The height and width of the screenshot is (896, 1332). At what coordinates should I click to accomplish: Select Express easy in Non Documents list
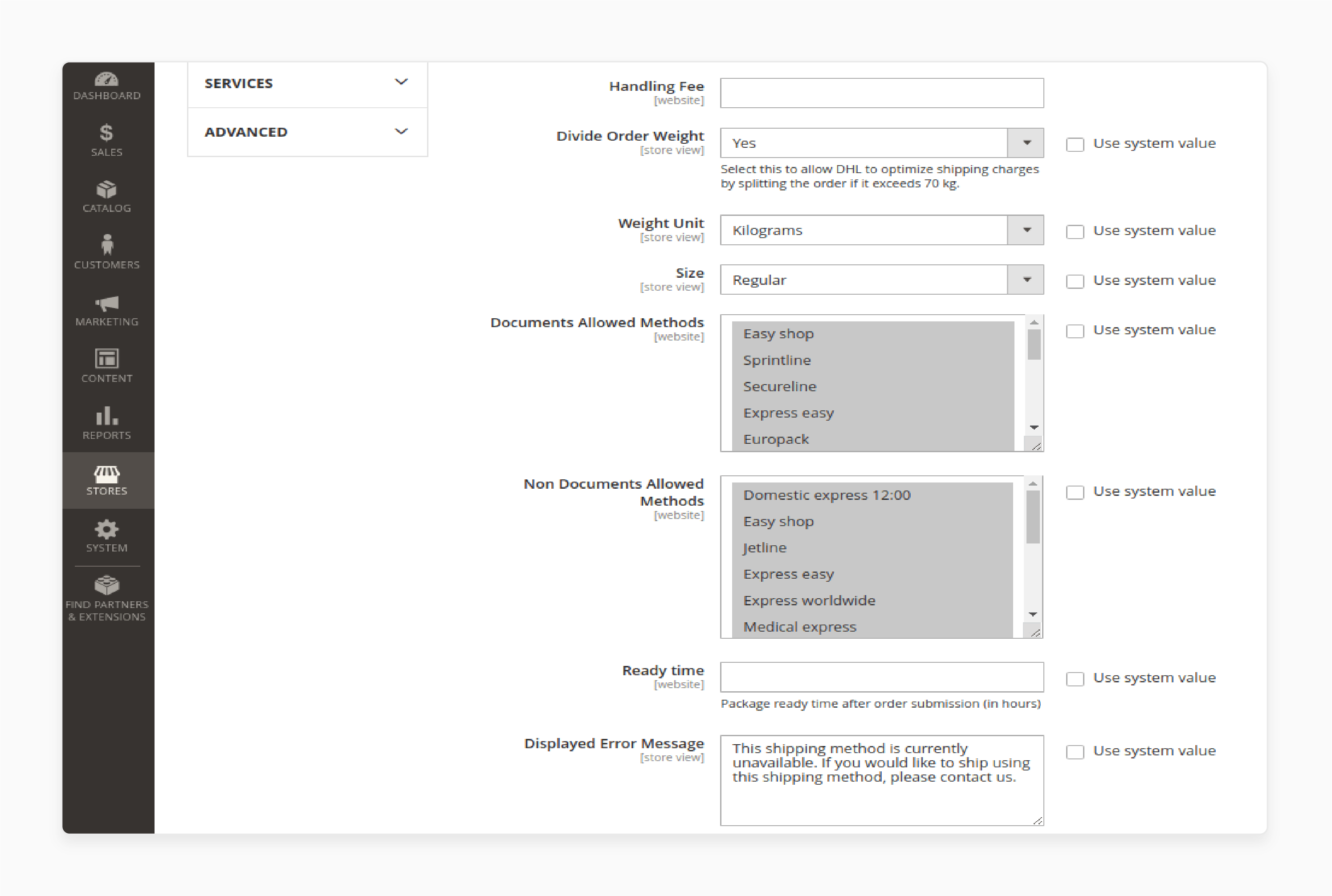(x=872, y=574)
